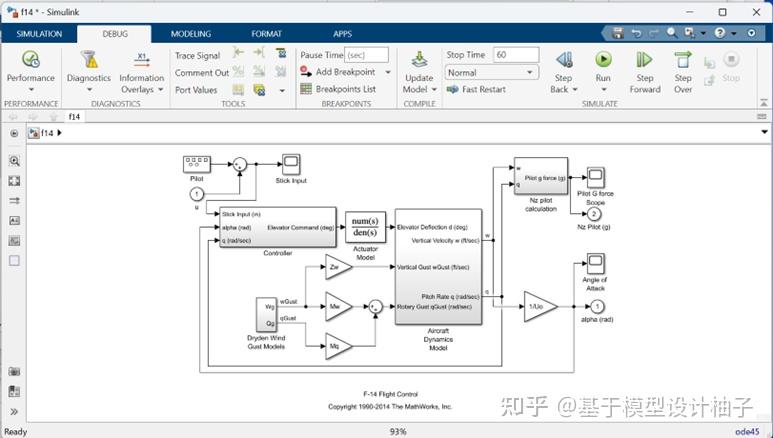
Task: Open the Performance Advisor icon
Action: pos(31,59)
